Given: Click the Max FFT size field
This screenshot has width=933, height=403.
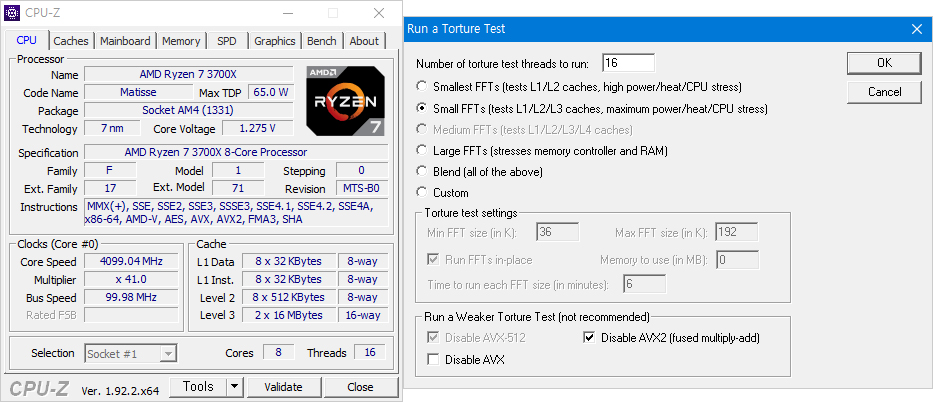Looking at the screenshot, I should (x=737, y=232).
